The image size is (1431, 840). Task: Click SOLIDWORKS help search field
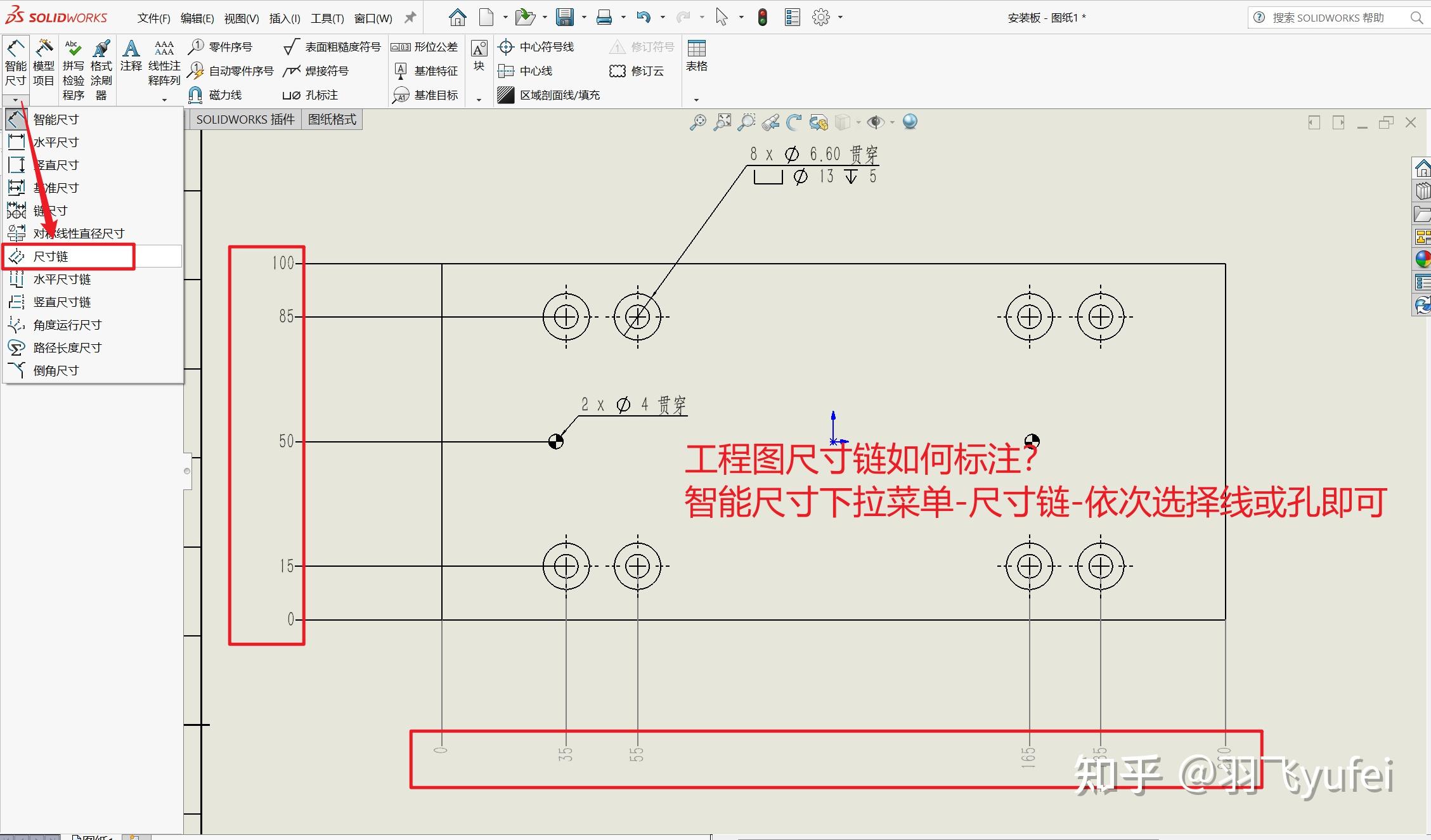pos(1338,18)
